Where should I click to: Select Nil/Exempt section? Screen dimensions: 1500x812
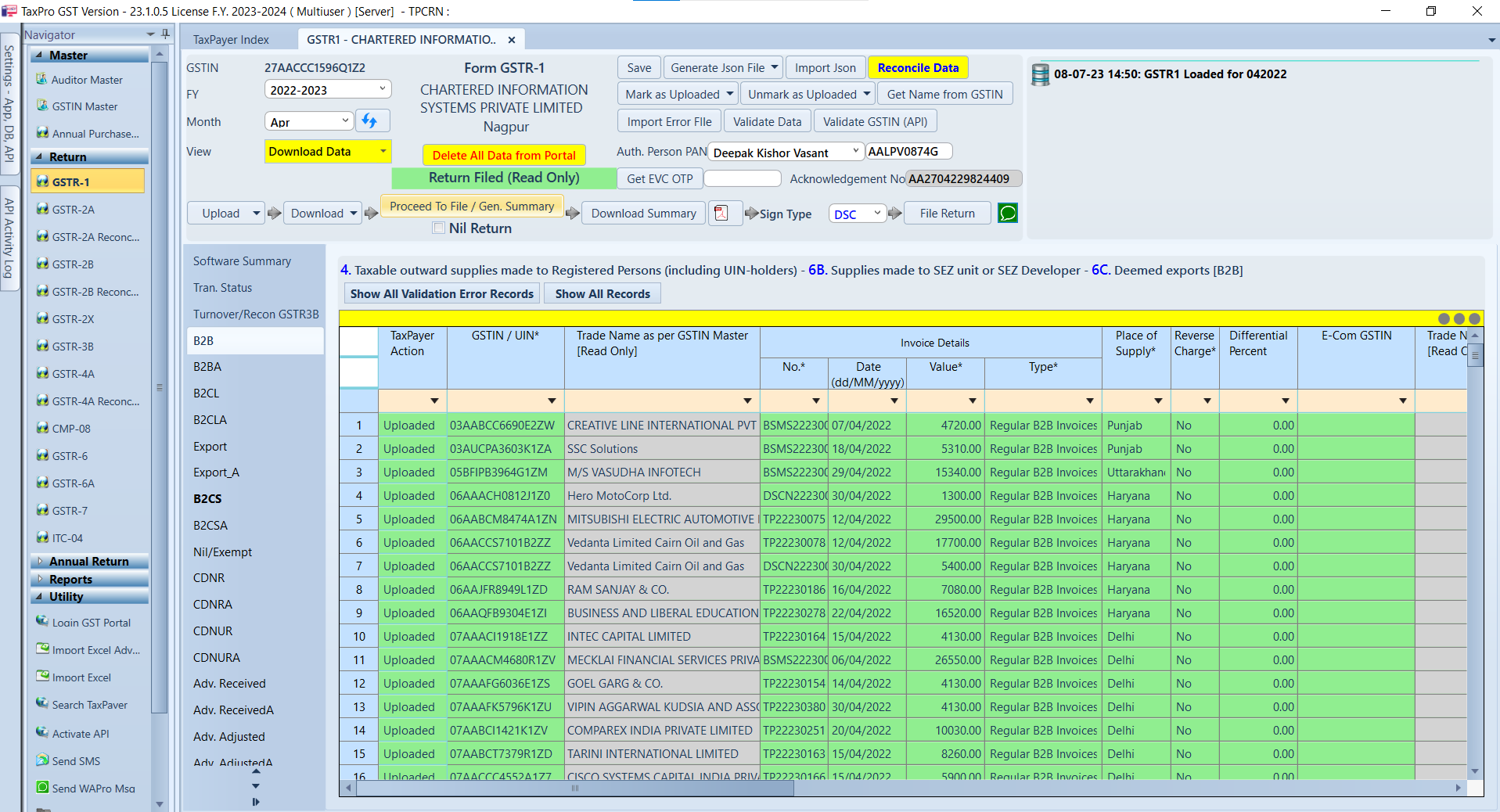222,552
